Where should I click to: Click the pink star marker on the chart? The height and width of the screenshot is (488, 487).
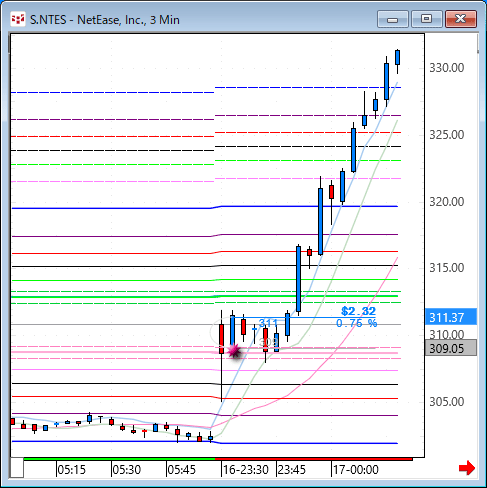click(234, 351)
